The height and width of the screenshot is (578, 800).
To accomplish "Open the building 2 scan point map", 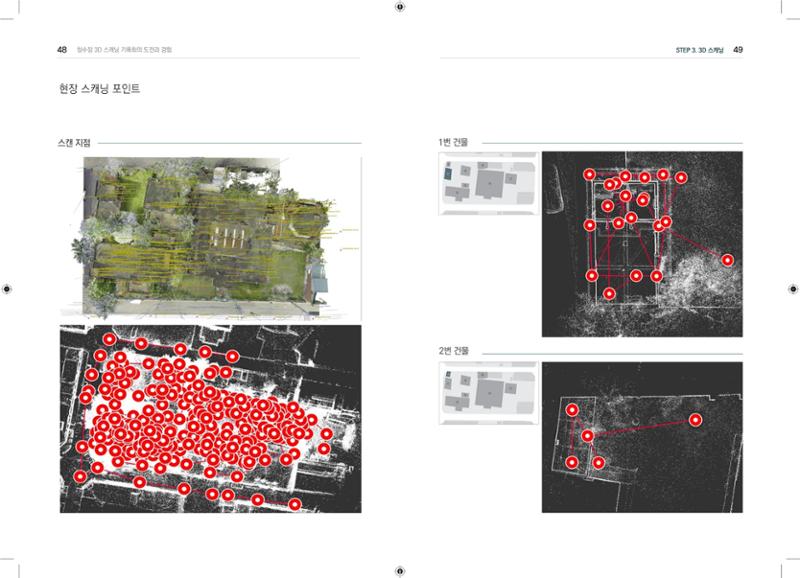I will [x=642, y=437].
